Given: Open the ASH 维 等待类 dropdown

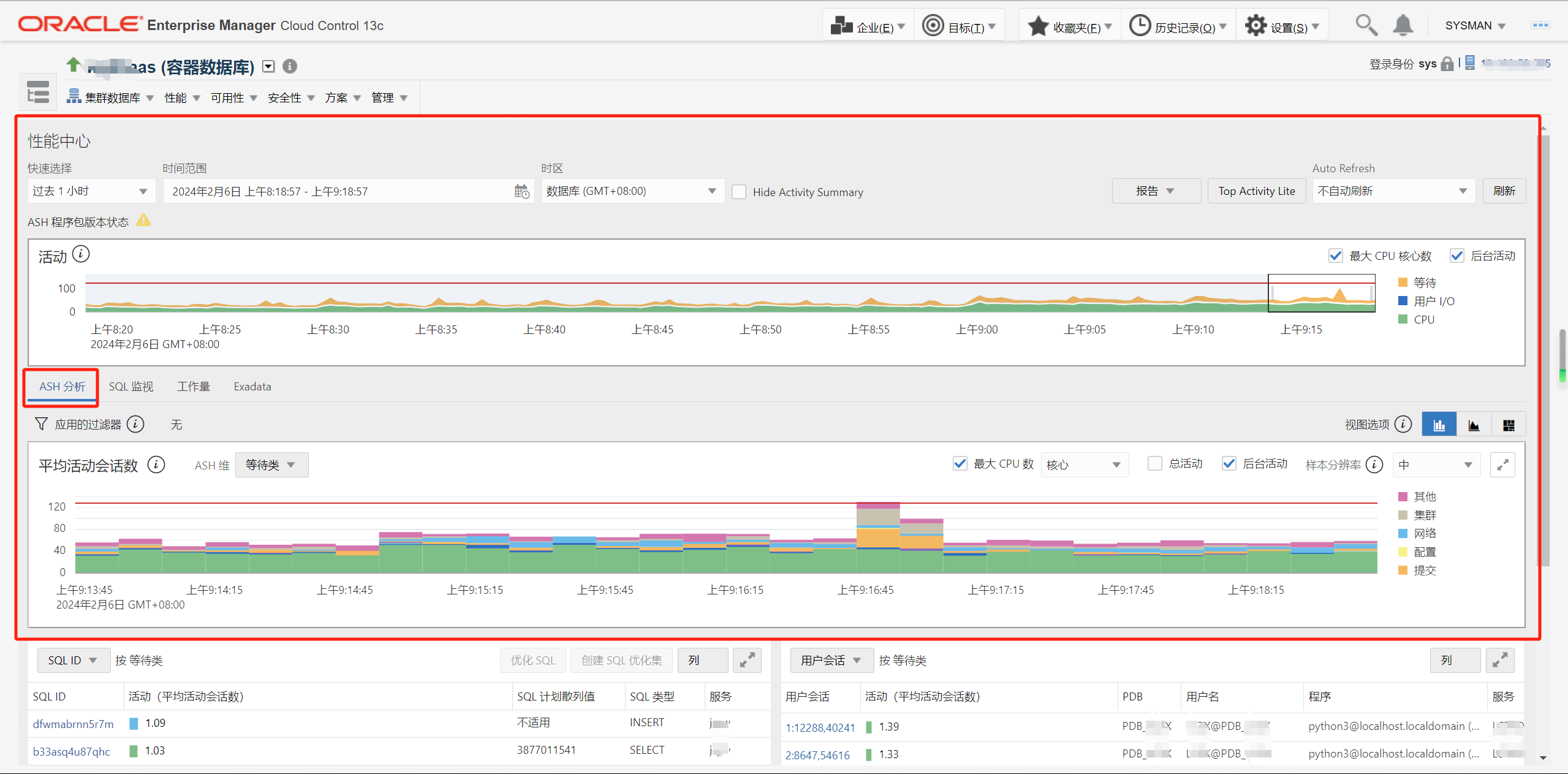Looking at the screenshot, I should point(271,465).
